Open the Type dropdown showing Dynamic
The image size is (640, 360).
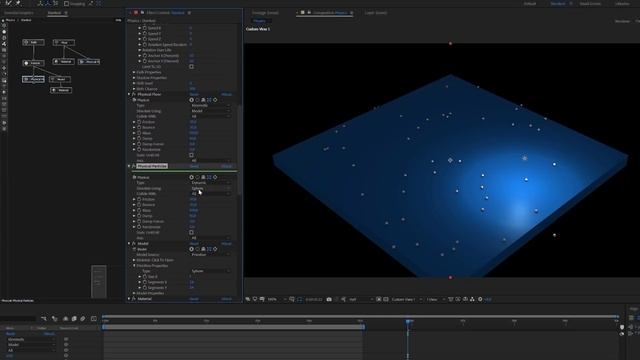point(210,183)
